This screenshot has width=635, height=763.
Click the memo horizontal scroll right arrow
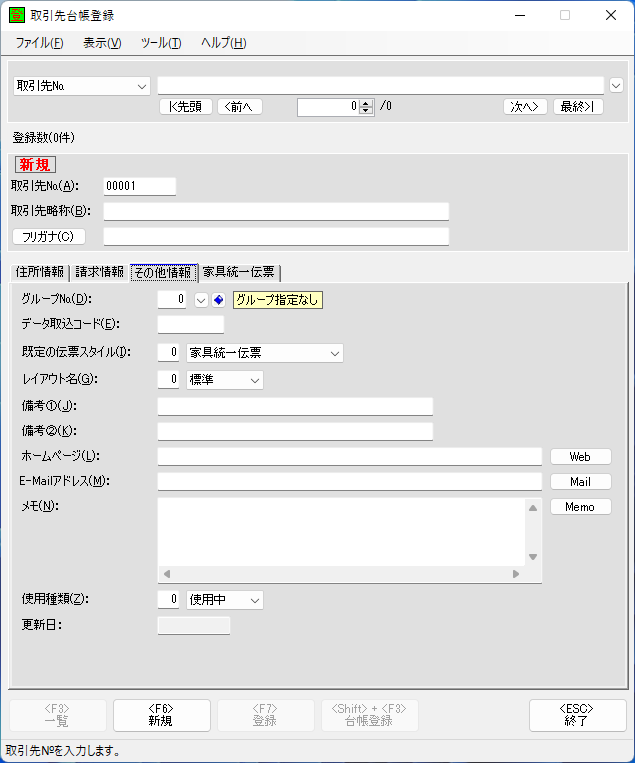516,574
